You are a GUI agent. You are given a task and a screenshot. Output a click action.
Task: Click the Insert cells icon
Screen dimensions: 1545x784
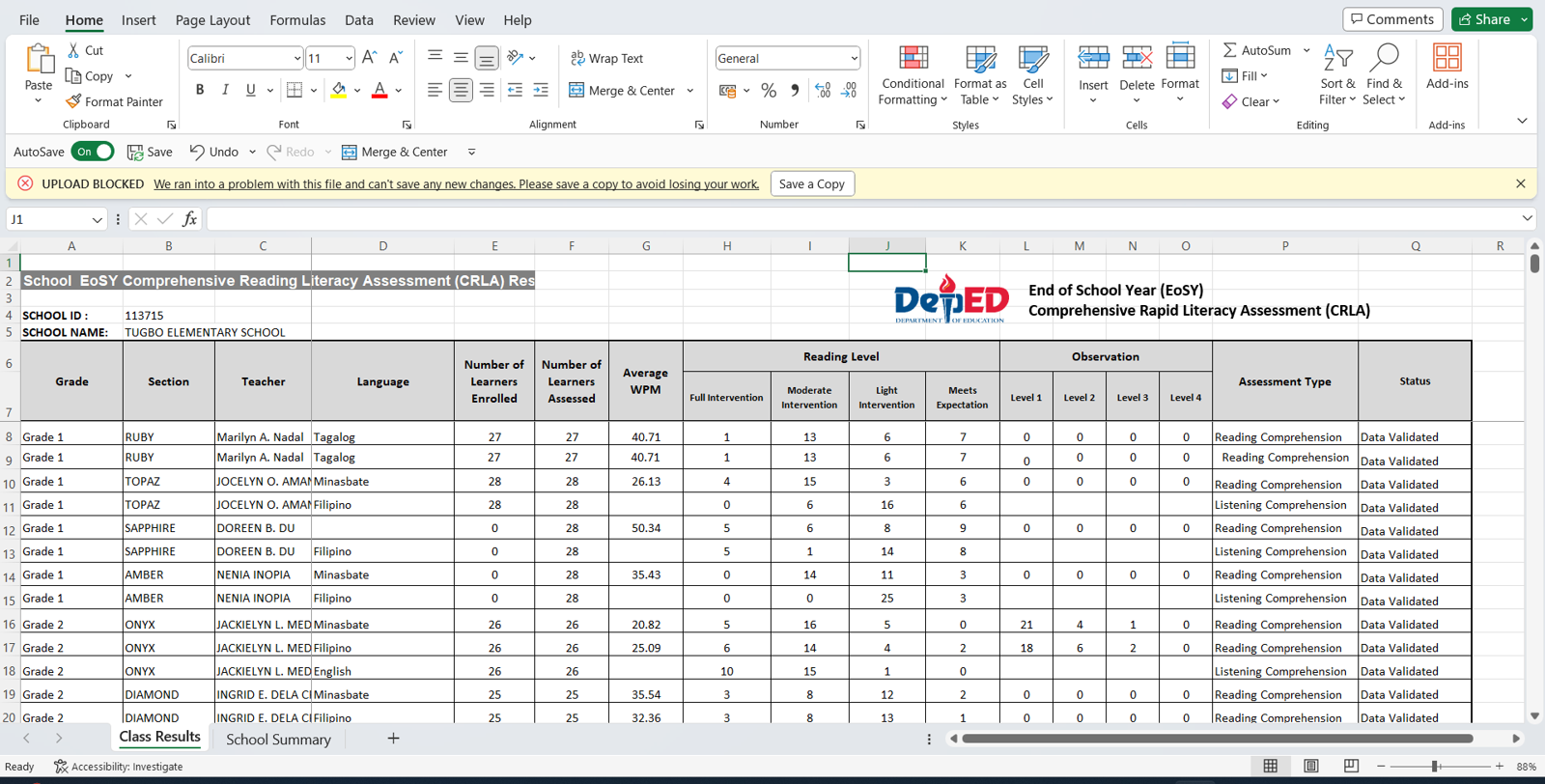tap(1093, 58)
